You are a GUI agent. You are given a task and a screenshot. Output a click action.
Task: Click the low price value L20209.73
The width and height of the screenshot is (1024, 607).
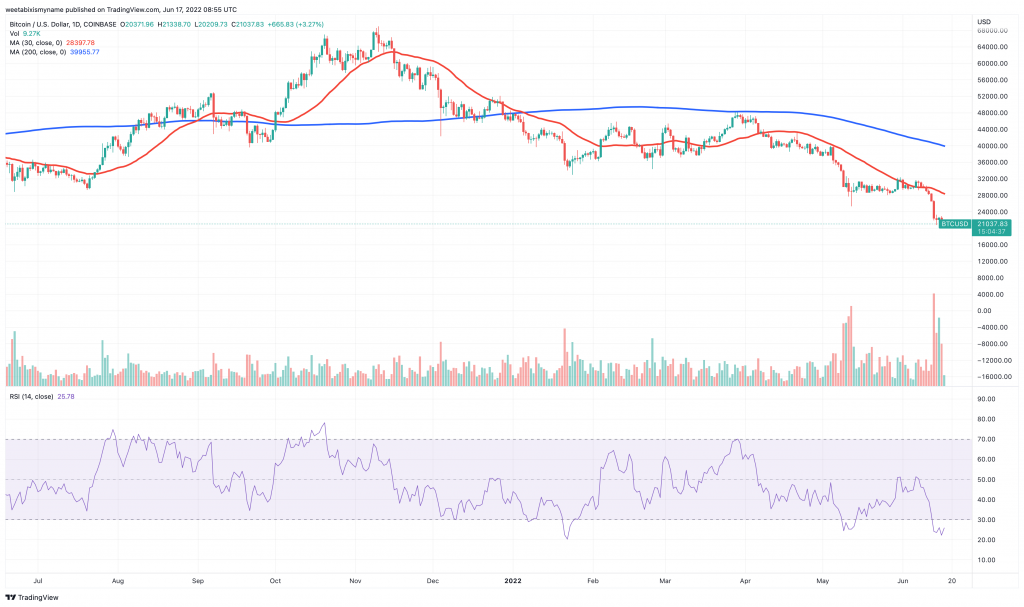[211, 25]
